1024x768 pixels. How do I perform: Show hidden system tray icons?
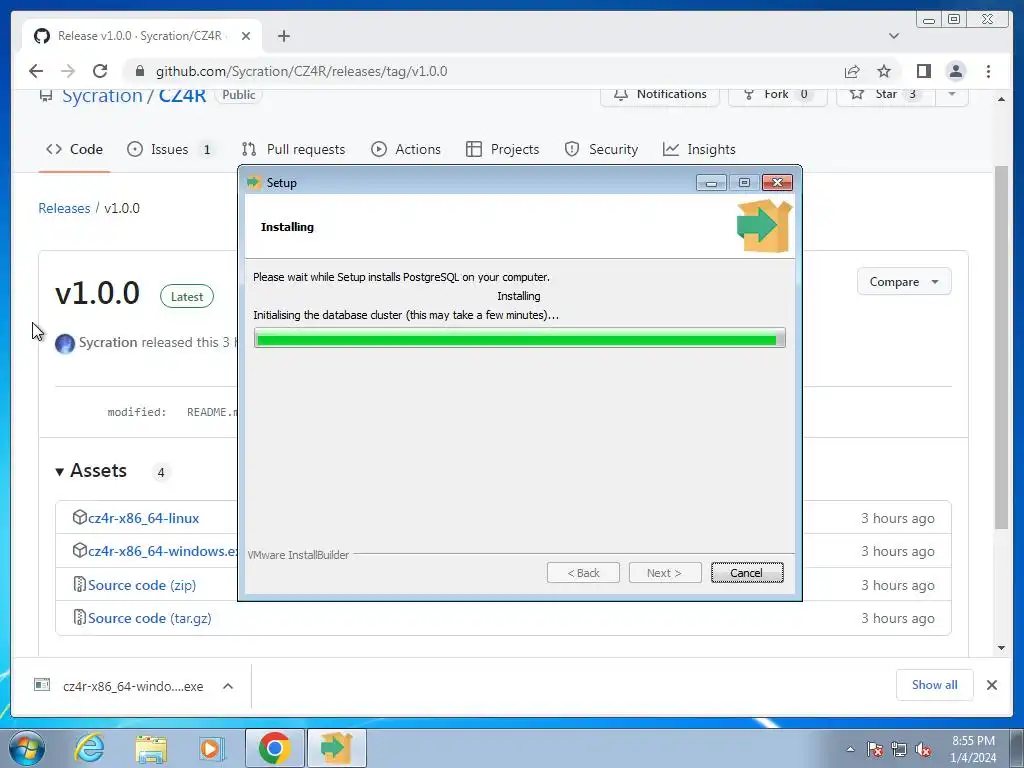[x=850, y=749]
